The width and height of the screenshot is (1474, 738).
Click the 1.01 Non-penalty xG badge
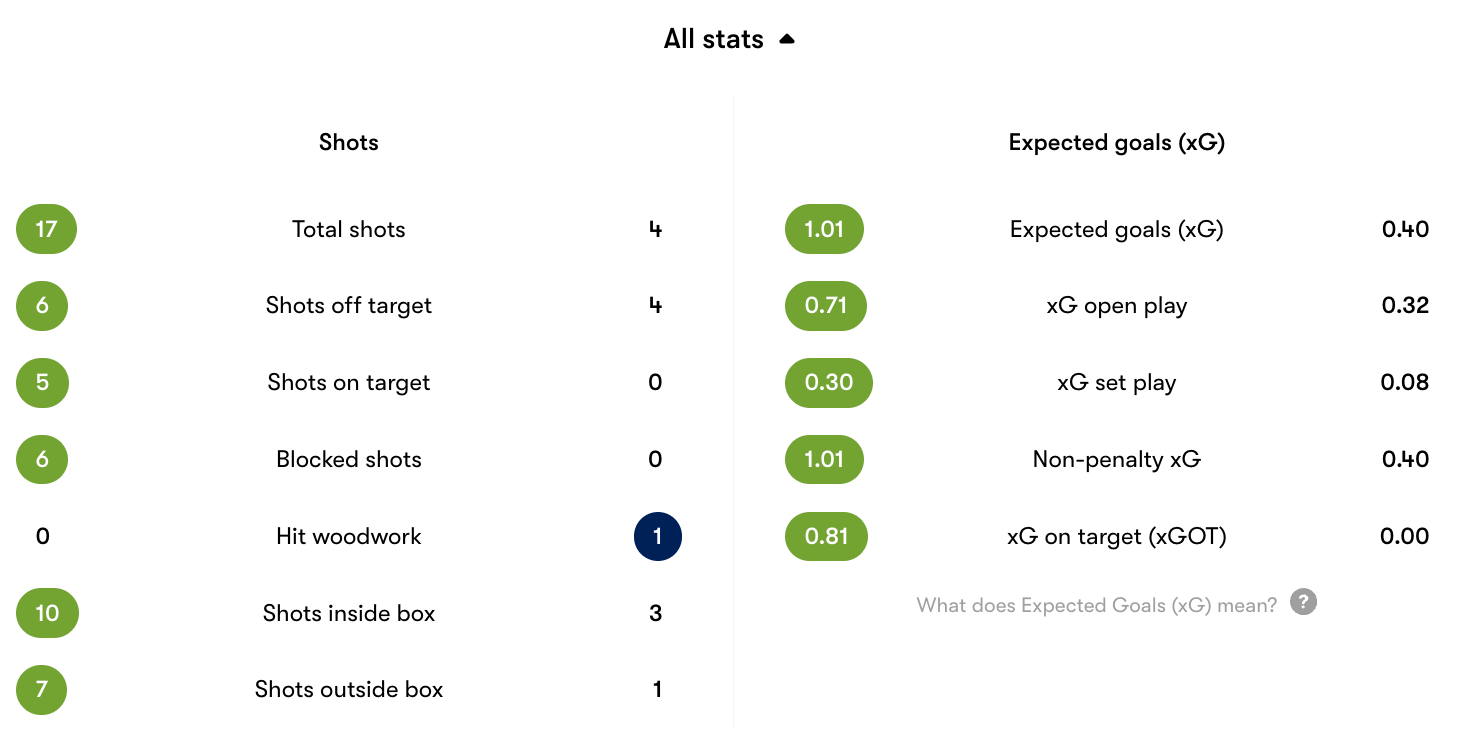(824, 459)
